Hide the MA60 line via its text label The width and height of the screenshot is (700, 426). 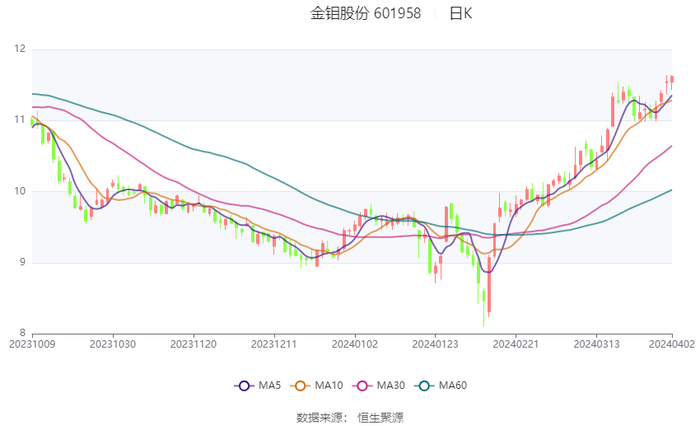pos(453,386)
